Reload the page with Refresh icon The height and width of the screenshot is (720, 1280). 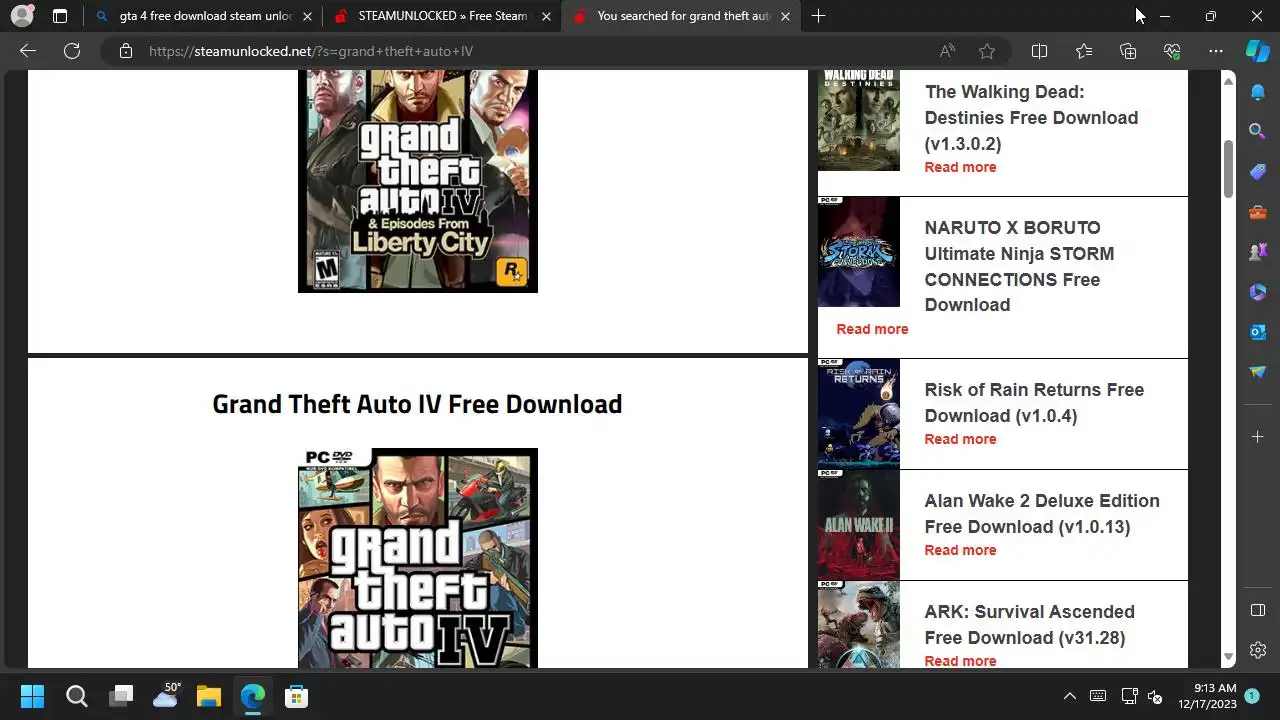pyautogui.click(x=72, y=51)
